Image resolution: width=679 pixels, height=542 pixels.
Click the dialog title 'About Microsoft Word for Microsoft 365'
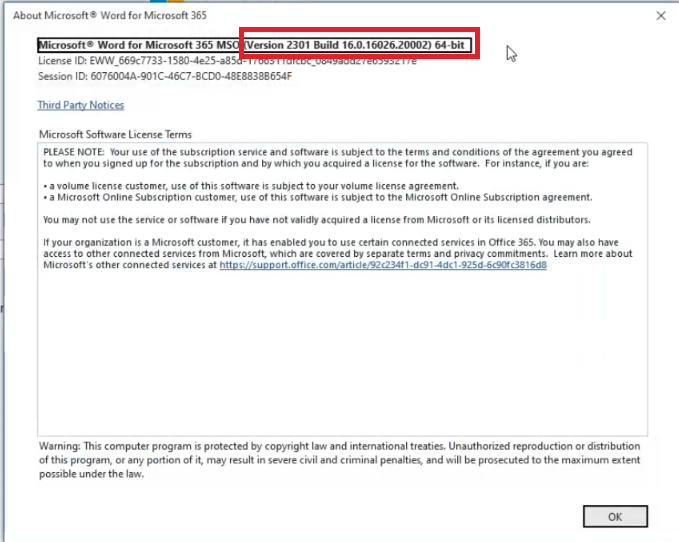point(110,16)
